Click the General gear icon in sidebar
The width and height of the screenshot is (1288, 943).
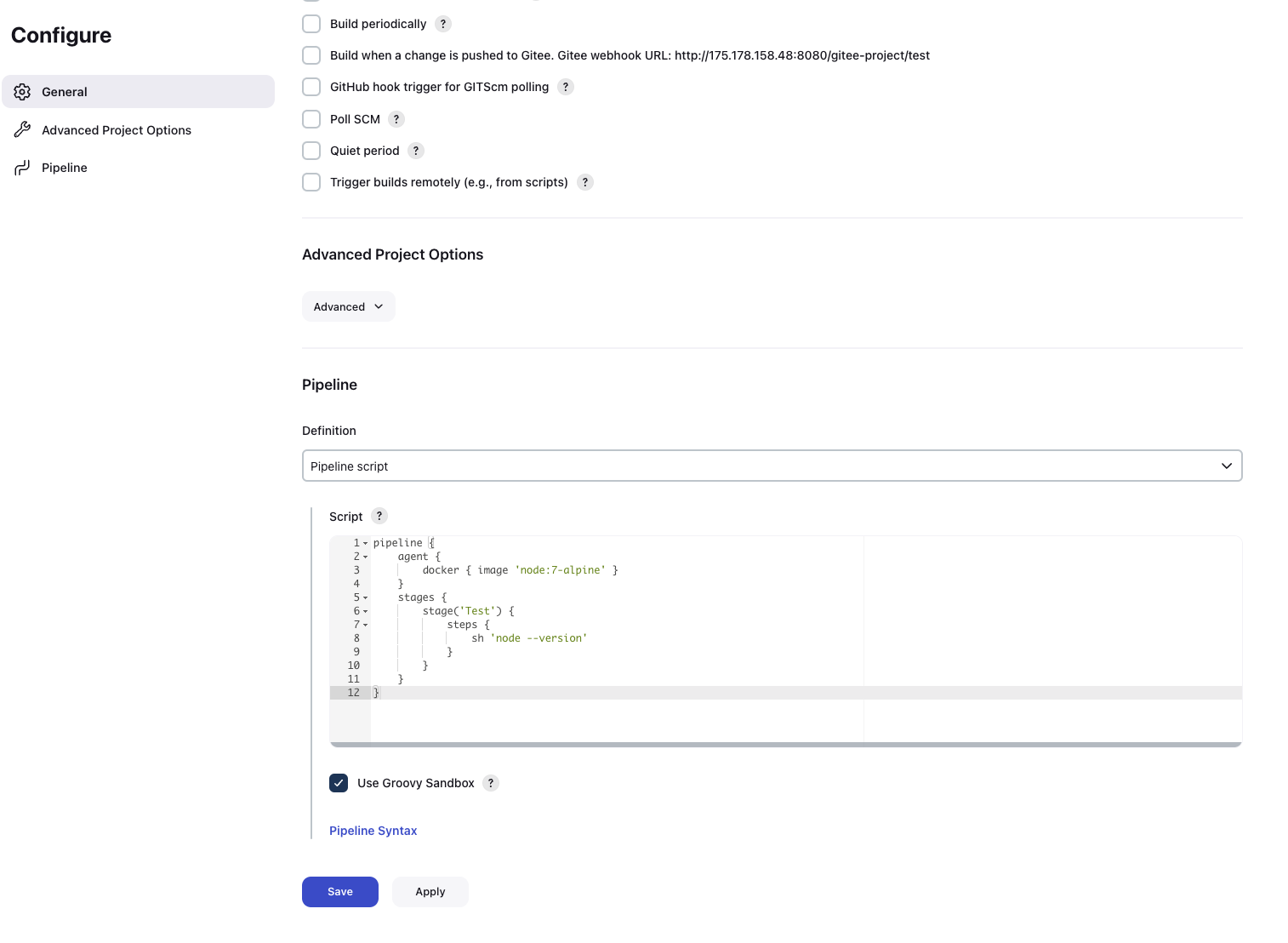22,92
